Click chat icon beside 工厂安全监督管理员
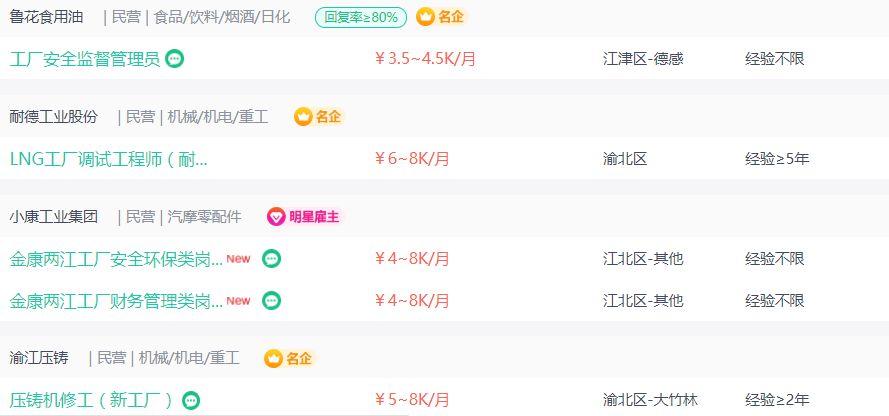The width and height of the screenshot is (889, 416). 175,58
